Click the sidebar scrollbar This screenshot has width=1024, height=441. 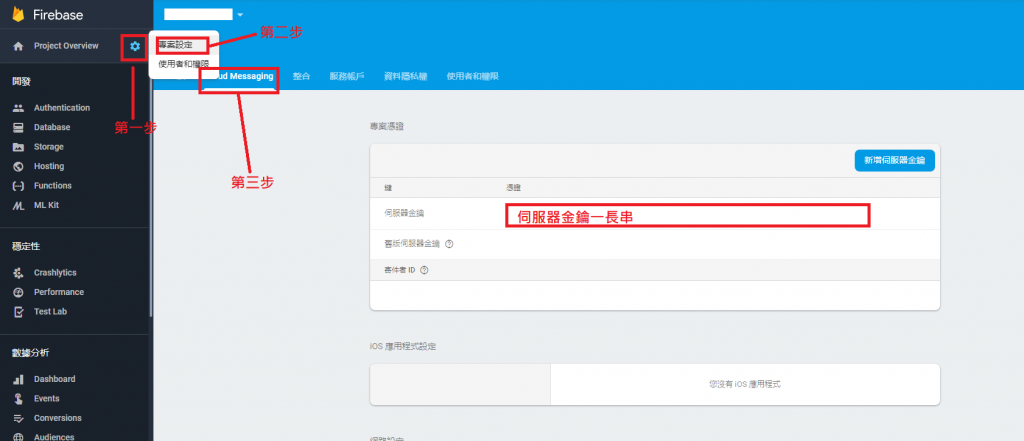click(x=152, y=189)
